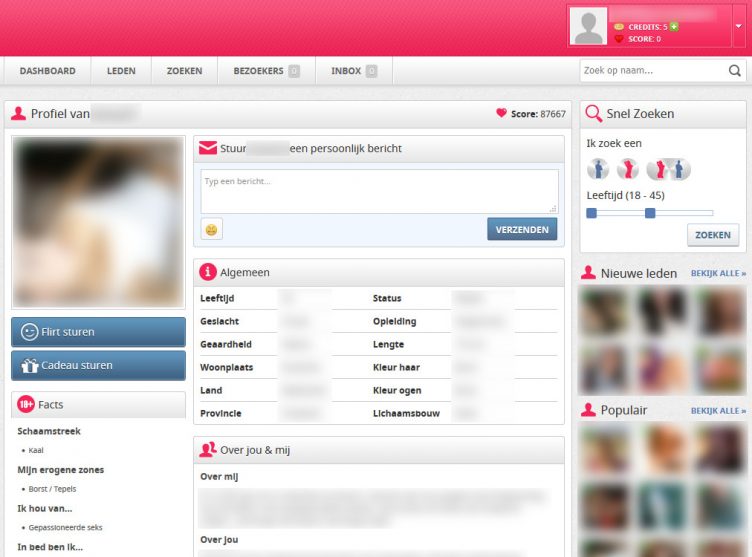Open the emoji picker for the message
The image size is (752, 557).
(211, 229)
